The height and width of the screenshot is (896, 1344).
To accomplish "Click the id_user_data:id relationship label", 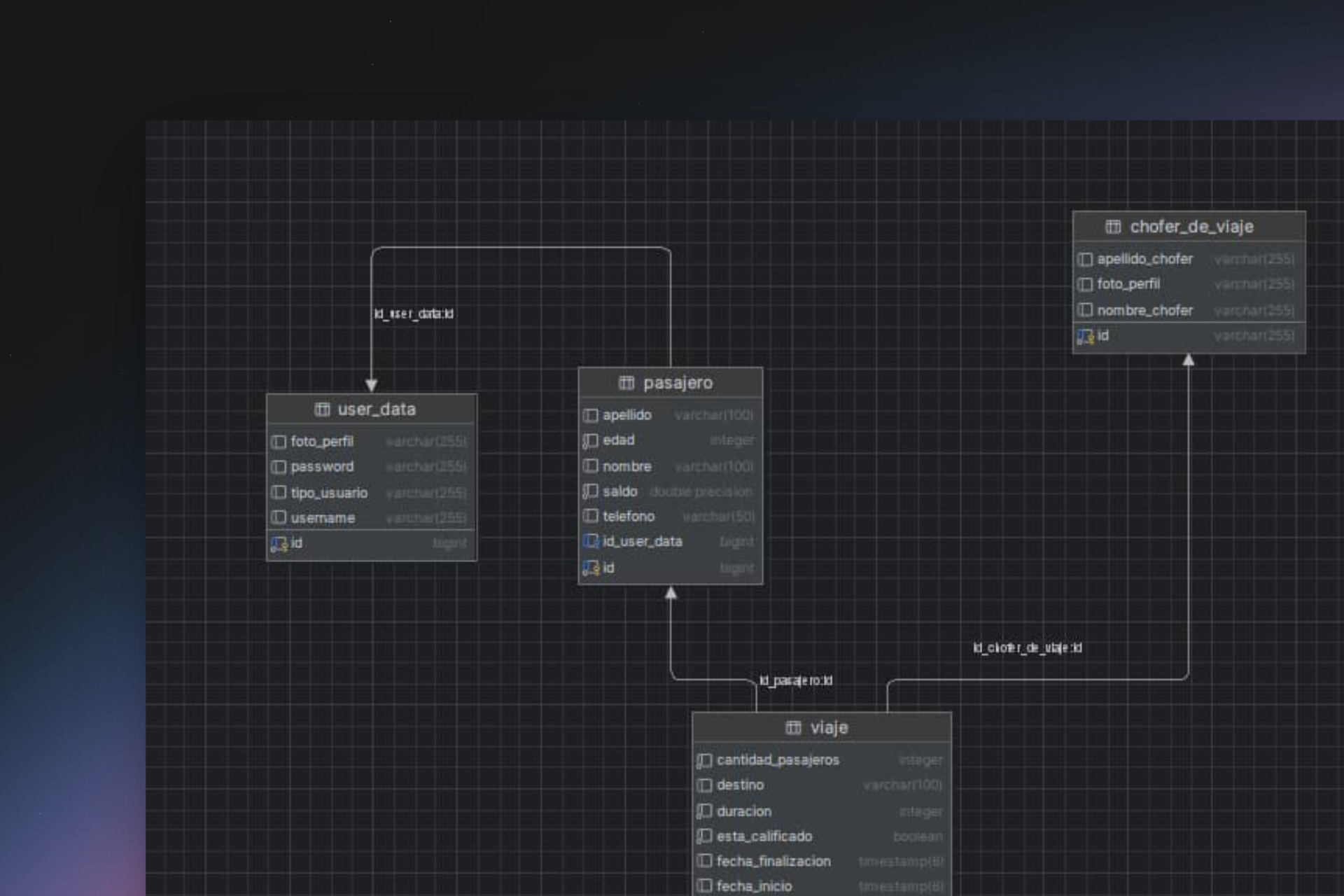I will coord(413,314).
